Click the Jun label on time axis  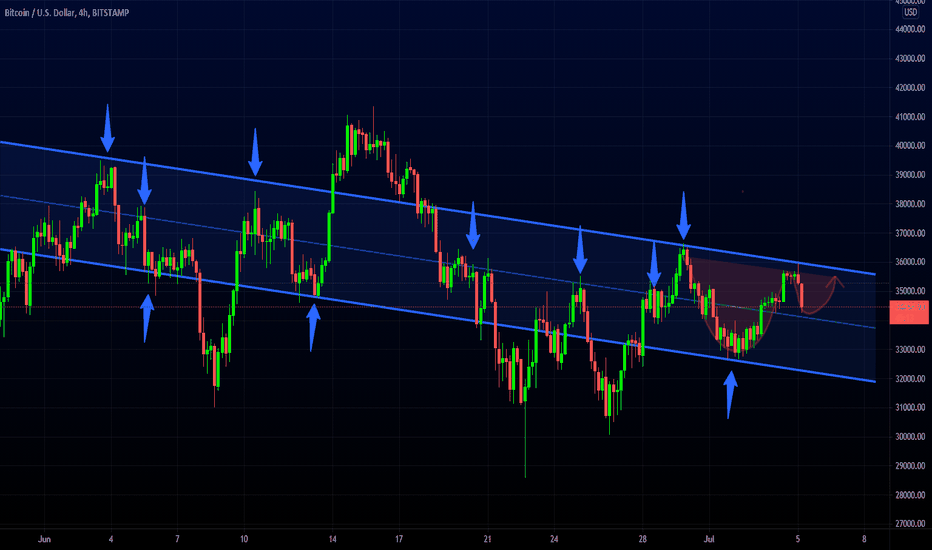coord(45,539)
